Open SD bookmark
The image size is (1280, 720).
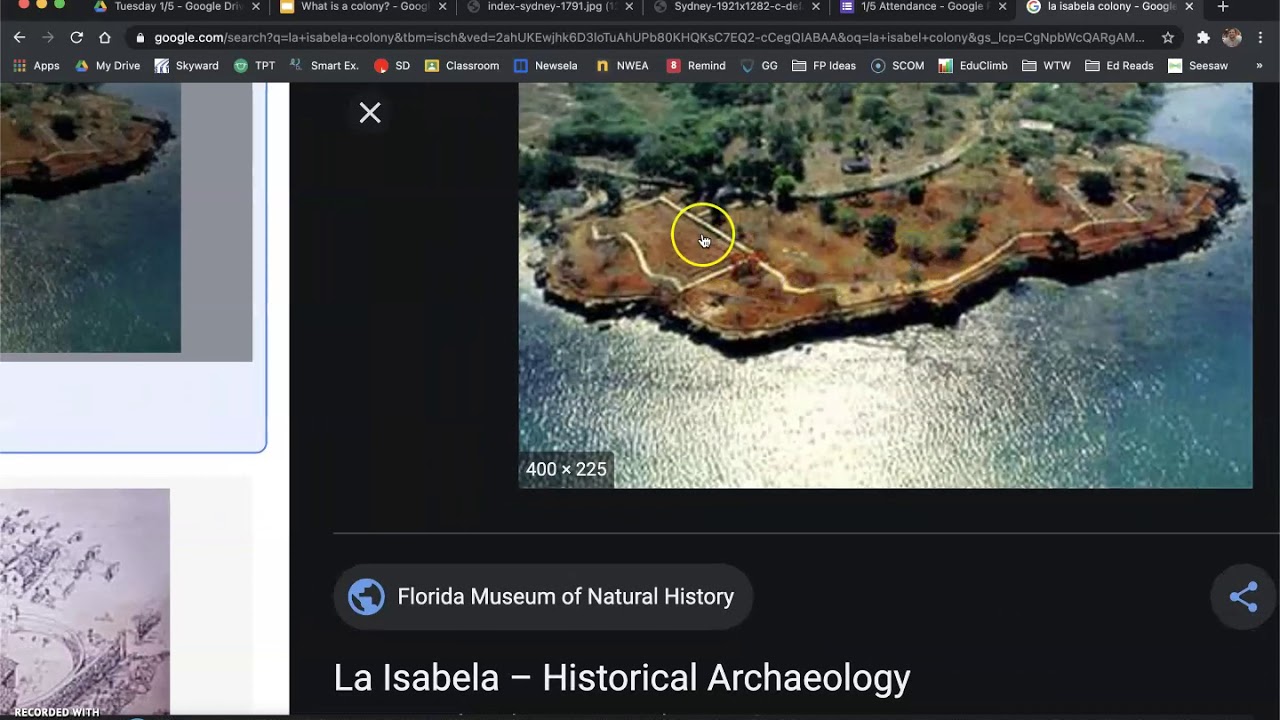[x=392, y=66]
